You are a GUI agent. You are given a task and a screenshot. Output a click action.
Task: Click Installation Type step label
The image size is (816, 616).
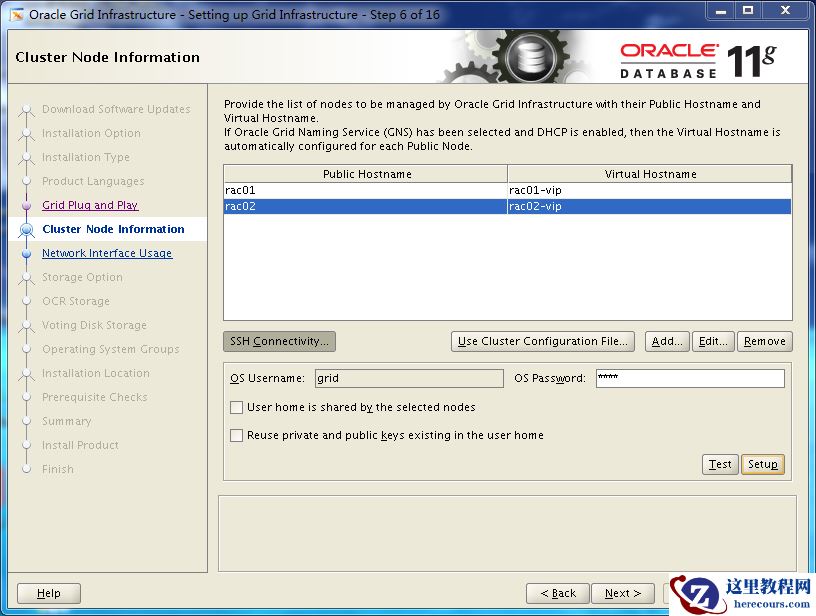(86, 157)
